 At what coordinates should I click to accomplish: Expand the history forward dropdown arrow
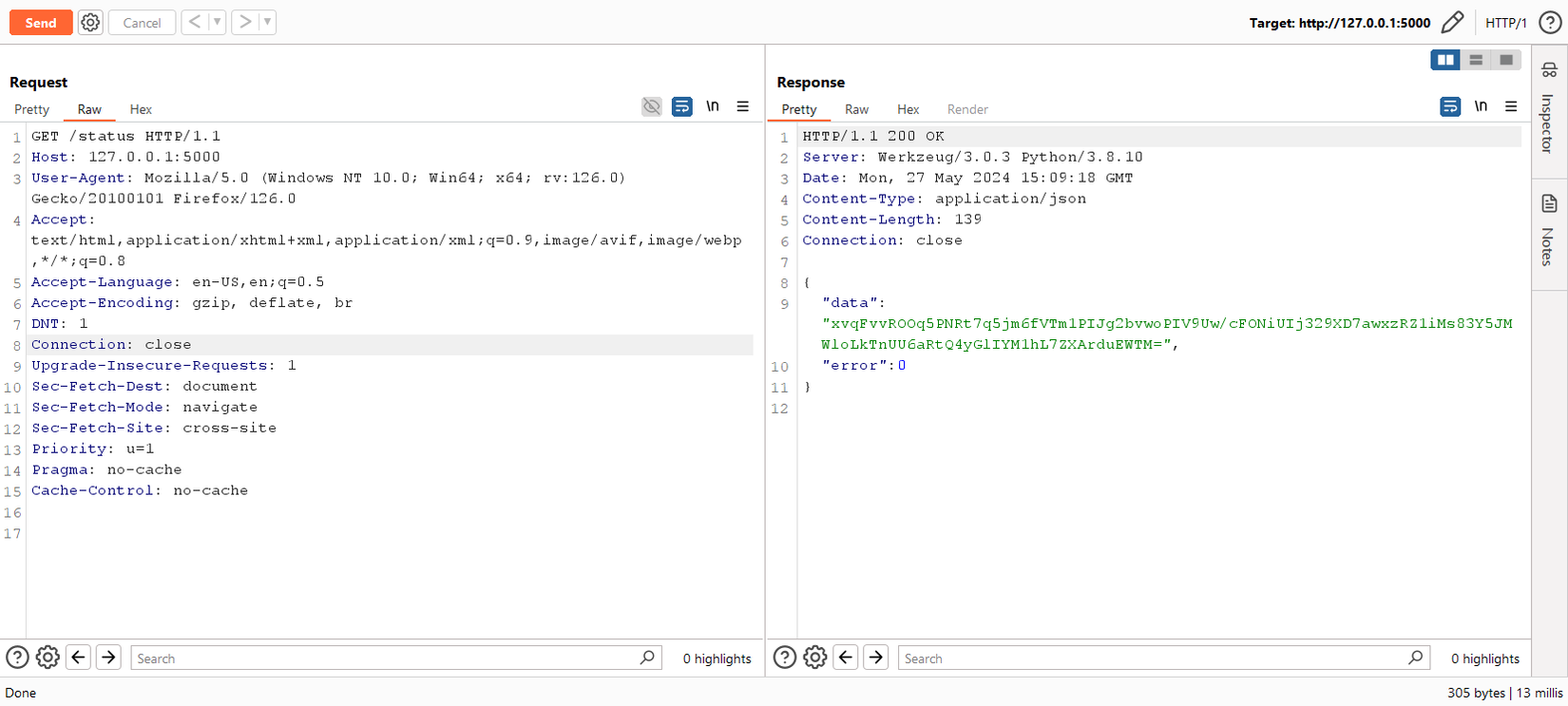(267, 22)
